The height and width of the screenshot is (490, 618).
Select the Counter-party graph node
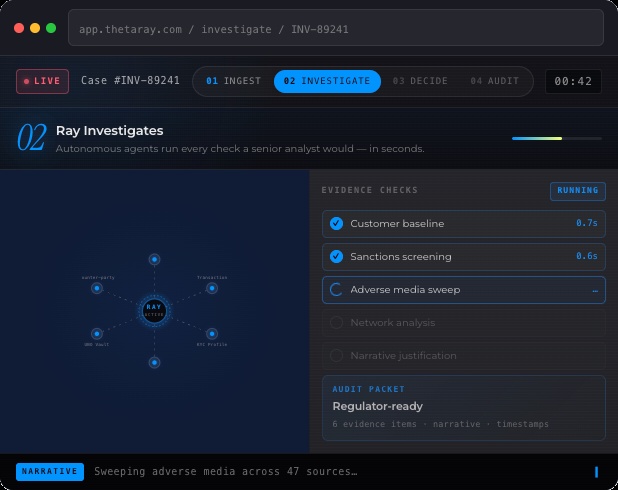[97, 288]
